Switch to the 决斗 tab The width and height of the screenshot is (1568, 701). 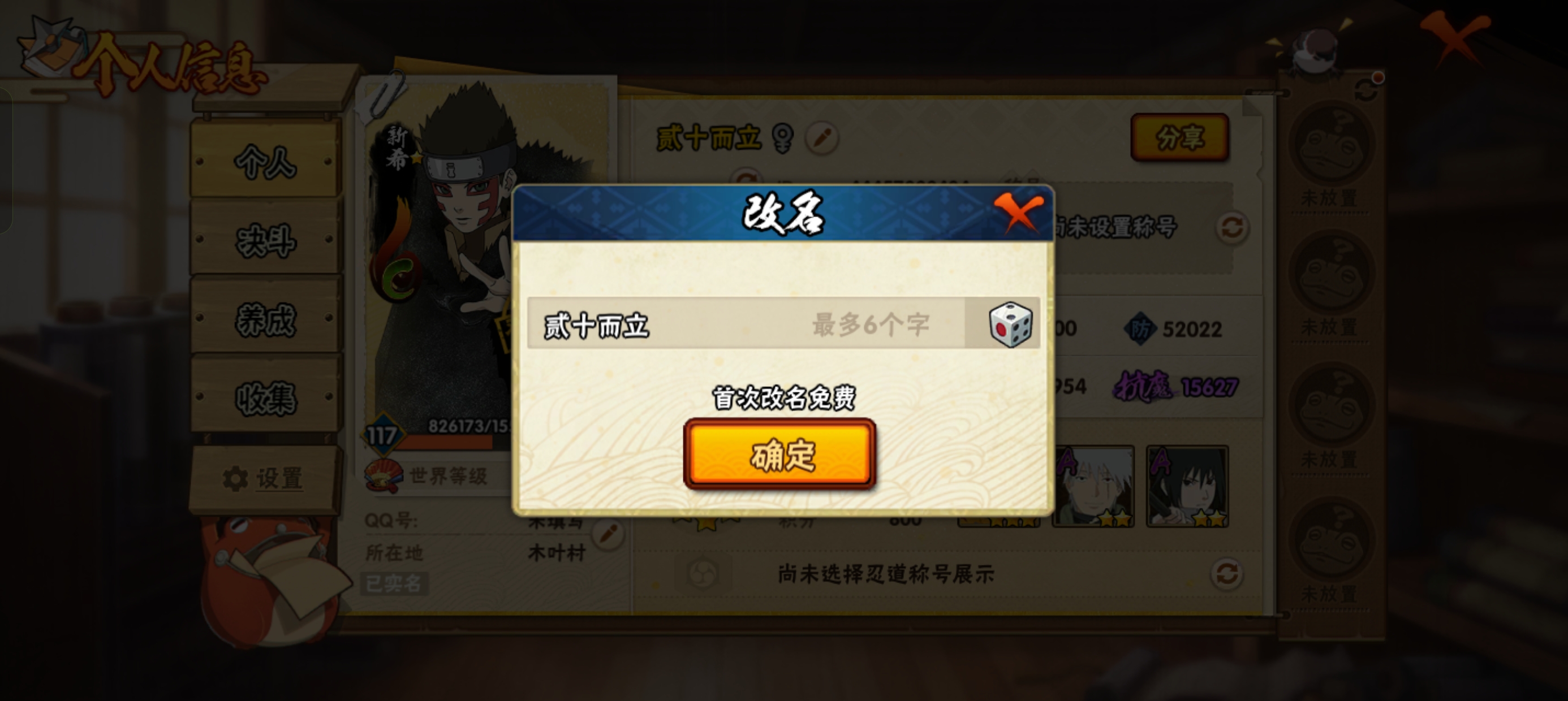pyautogui.click(x=264, y=240)
